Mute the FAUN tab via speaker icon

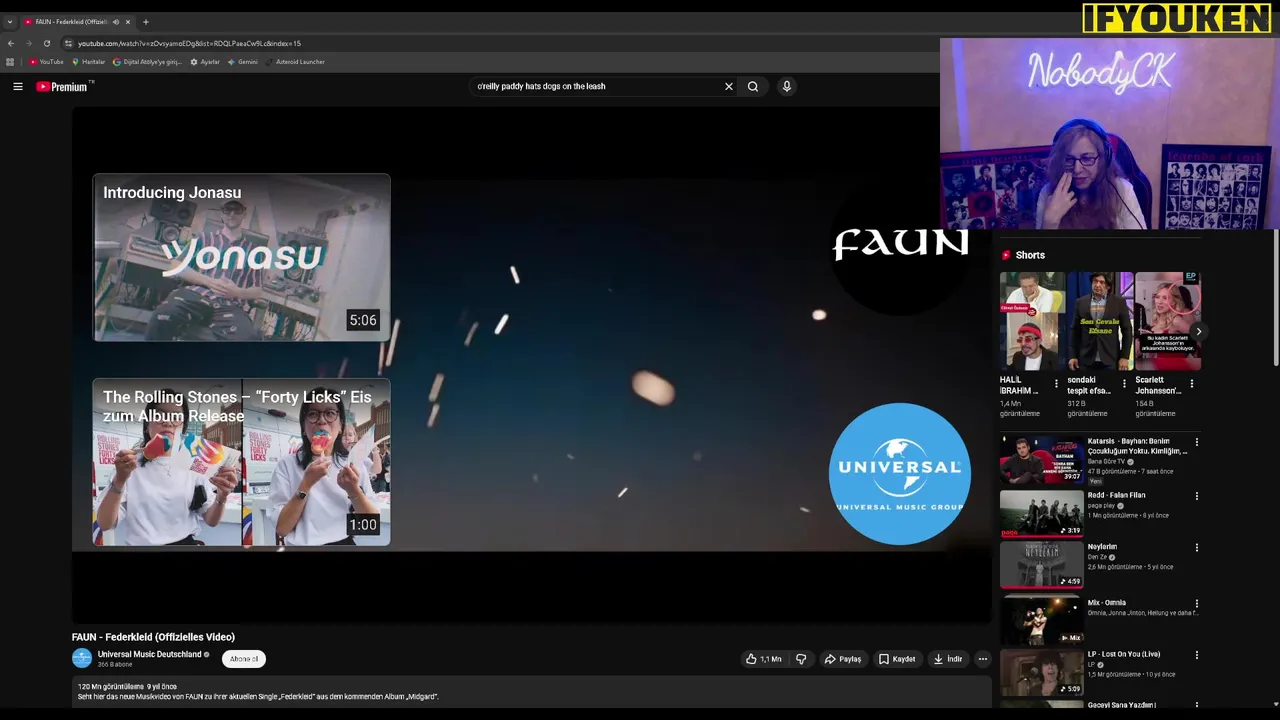tap(115, 22)
